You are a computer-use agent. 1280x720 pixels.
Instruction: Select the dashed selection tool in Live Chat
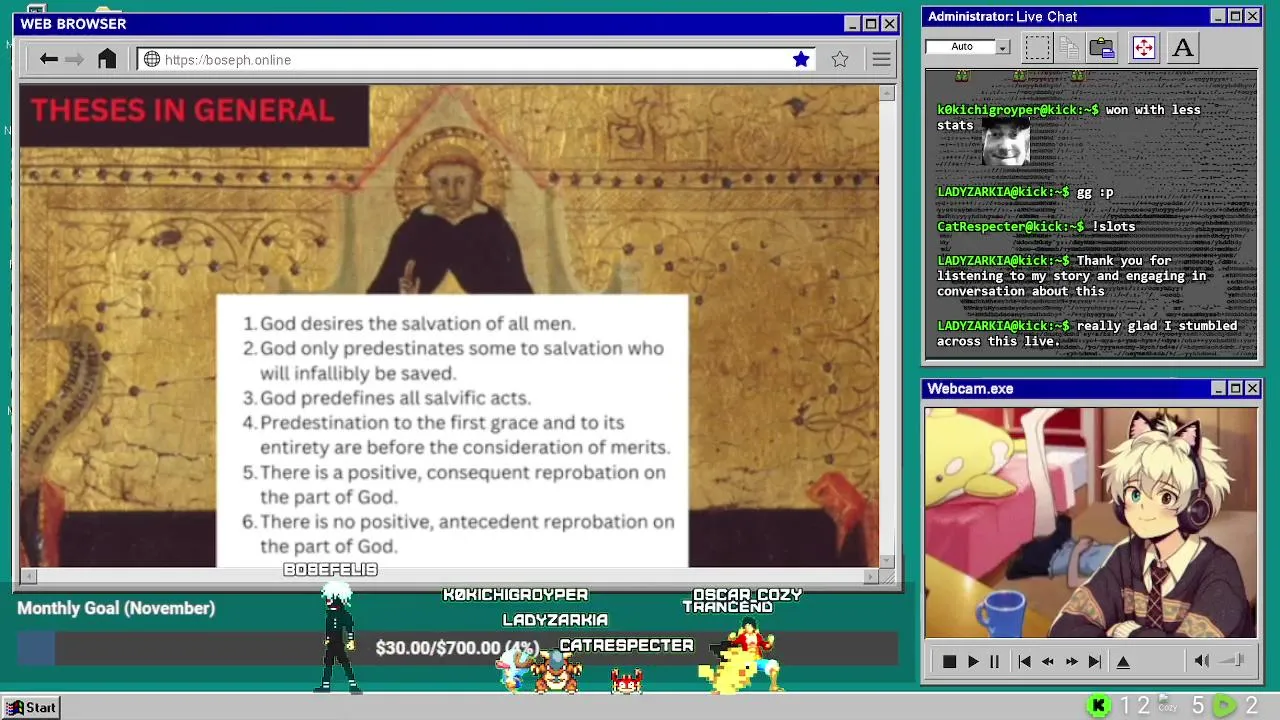[1037, 47]
